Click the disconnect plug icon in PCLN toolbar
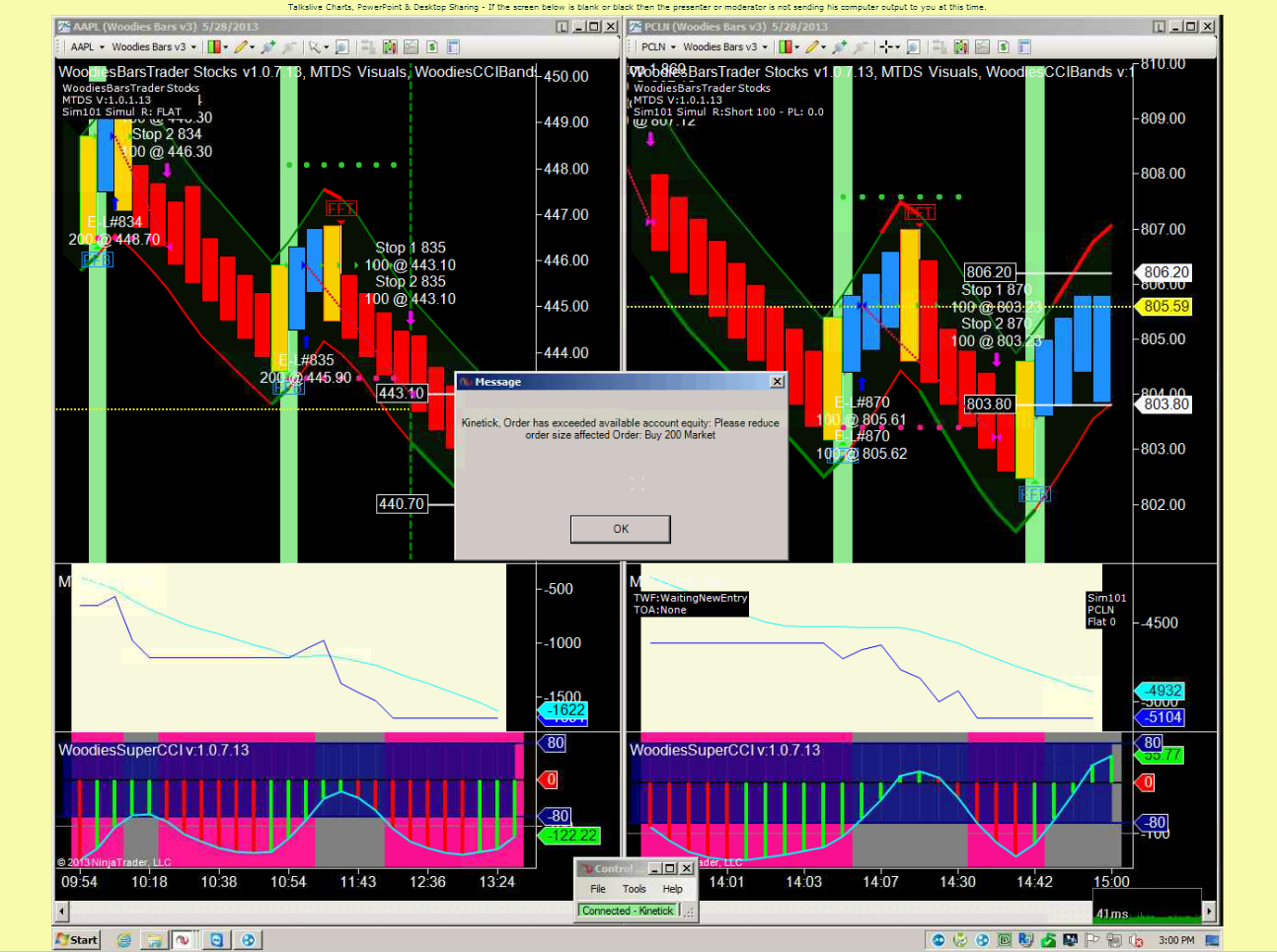 tap(860, 46)
